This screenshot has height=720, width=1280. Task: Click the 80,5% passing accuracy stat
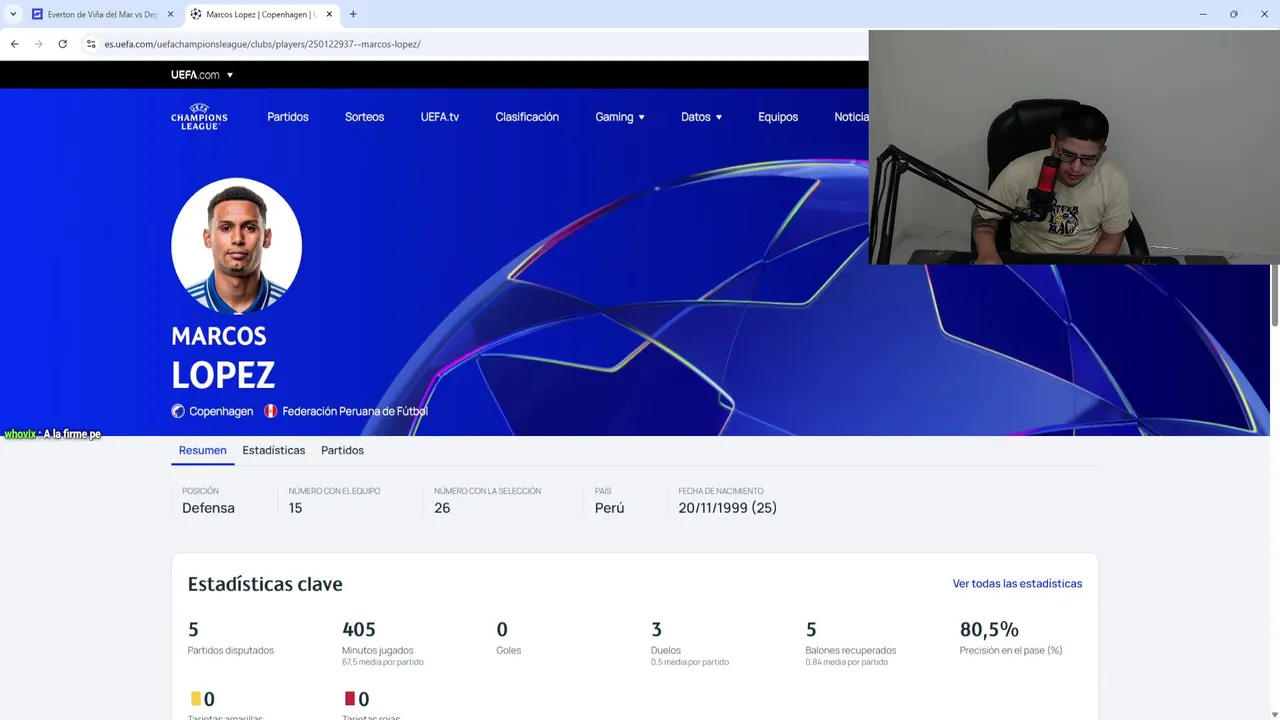coord(1011,638)
